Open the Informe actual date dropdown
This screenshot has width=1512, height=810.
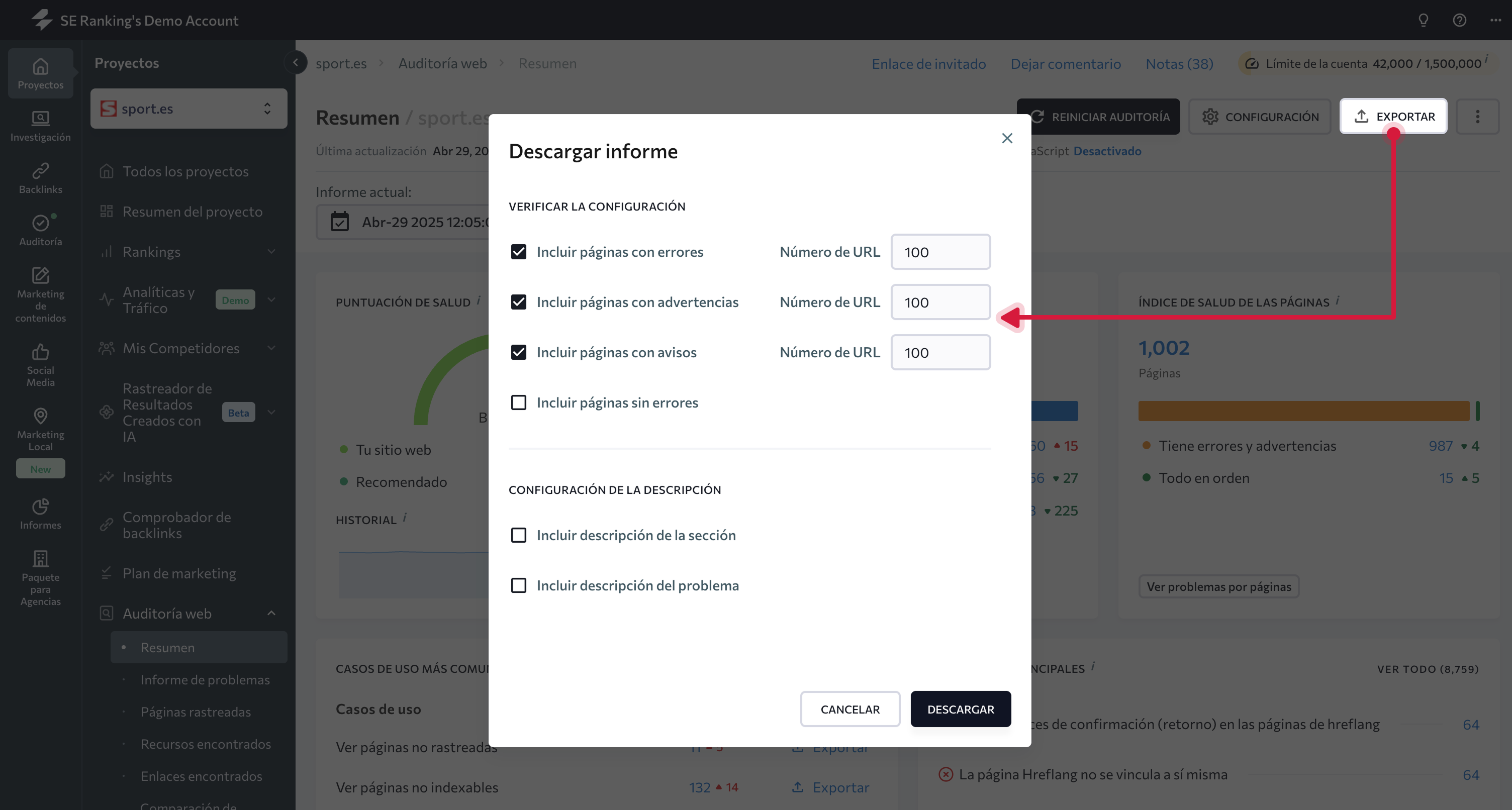(x=403, y=222)
